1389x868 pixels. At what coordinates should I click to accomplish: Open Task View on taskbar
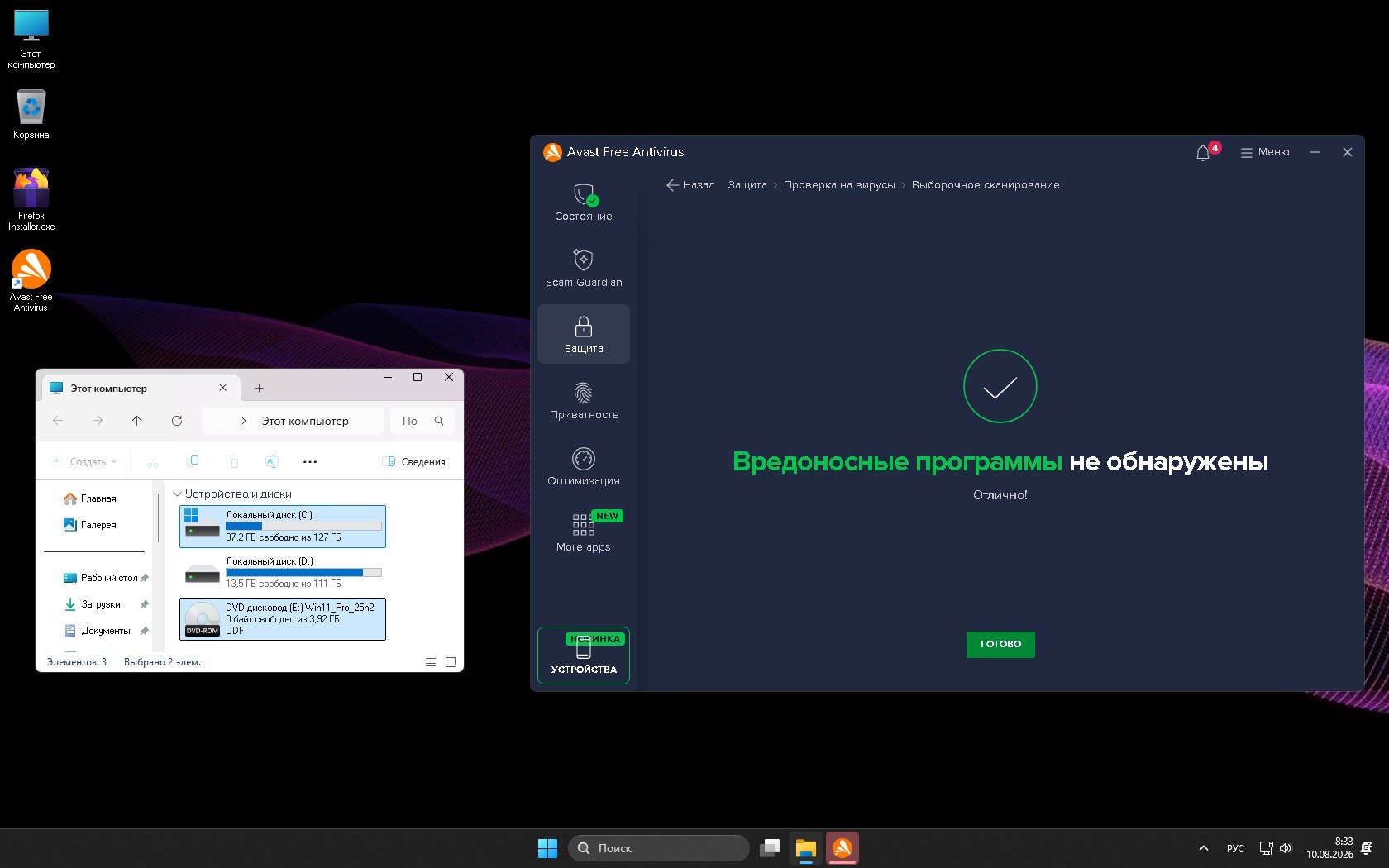tap(770, 848)
